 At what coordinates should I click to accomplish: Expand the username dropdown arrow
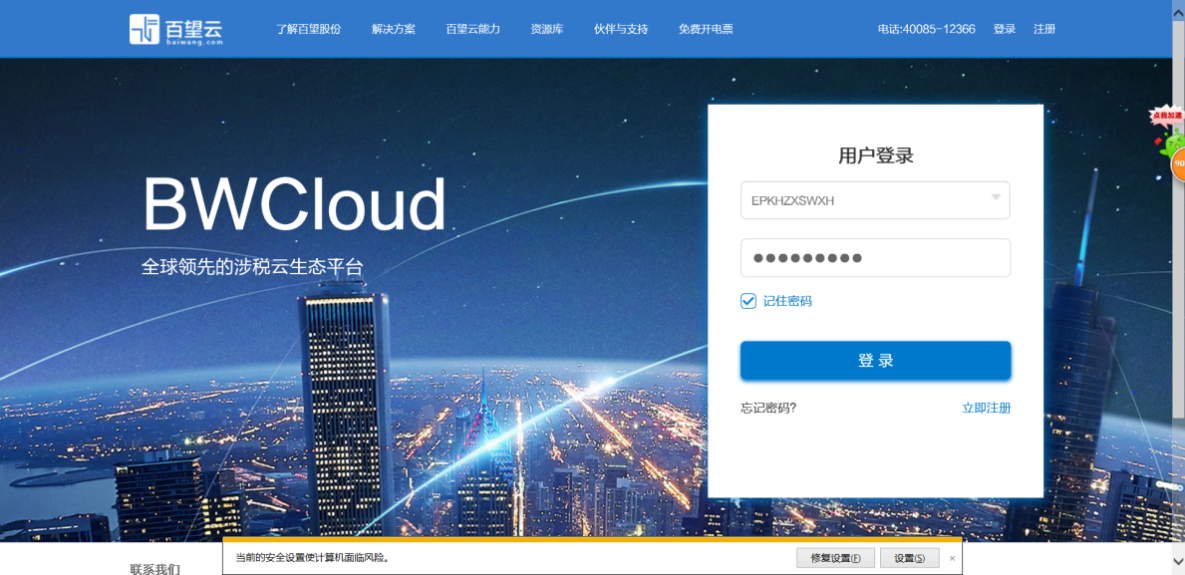996,198
